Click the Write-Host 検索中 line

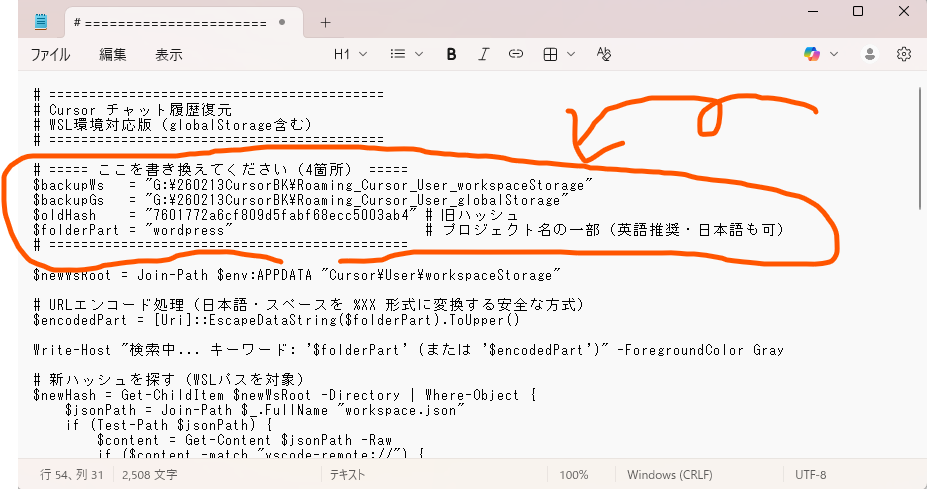[409, 351]
